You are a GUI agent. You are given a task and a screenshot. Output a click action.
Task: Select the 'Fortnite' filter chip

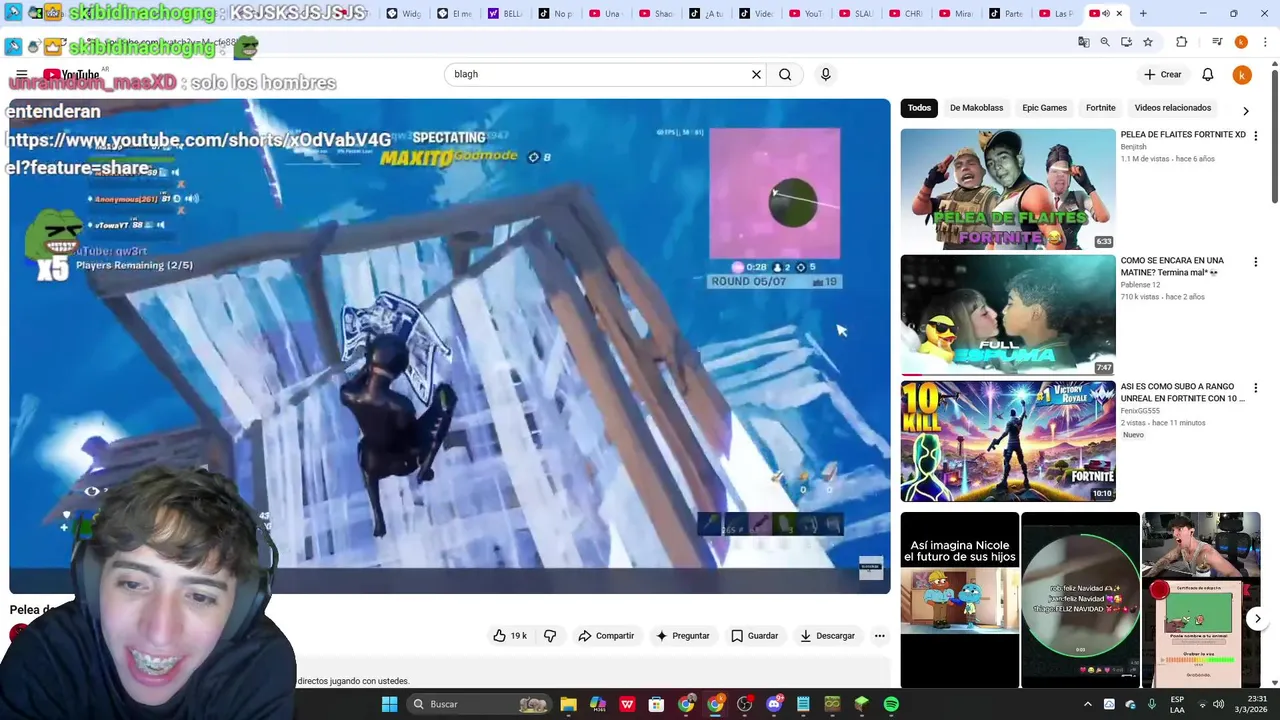[x=1100, y=108]
